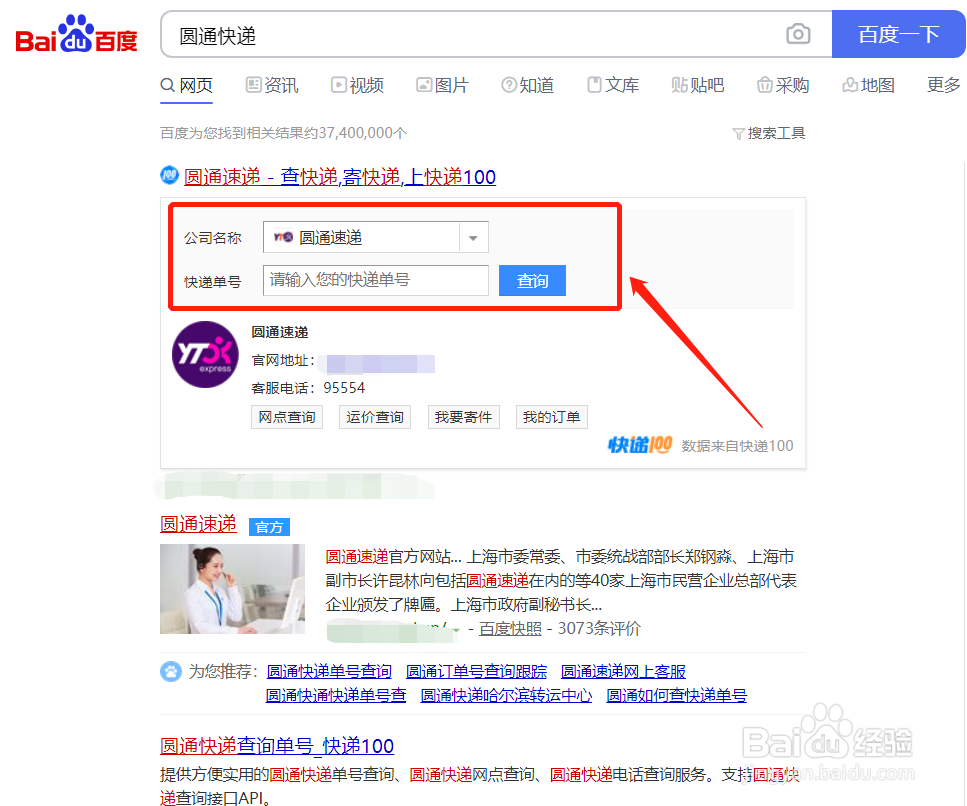
Task: Click the customer service woman thumbnail
Action: coord(232,589)
